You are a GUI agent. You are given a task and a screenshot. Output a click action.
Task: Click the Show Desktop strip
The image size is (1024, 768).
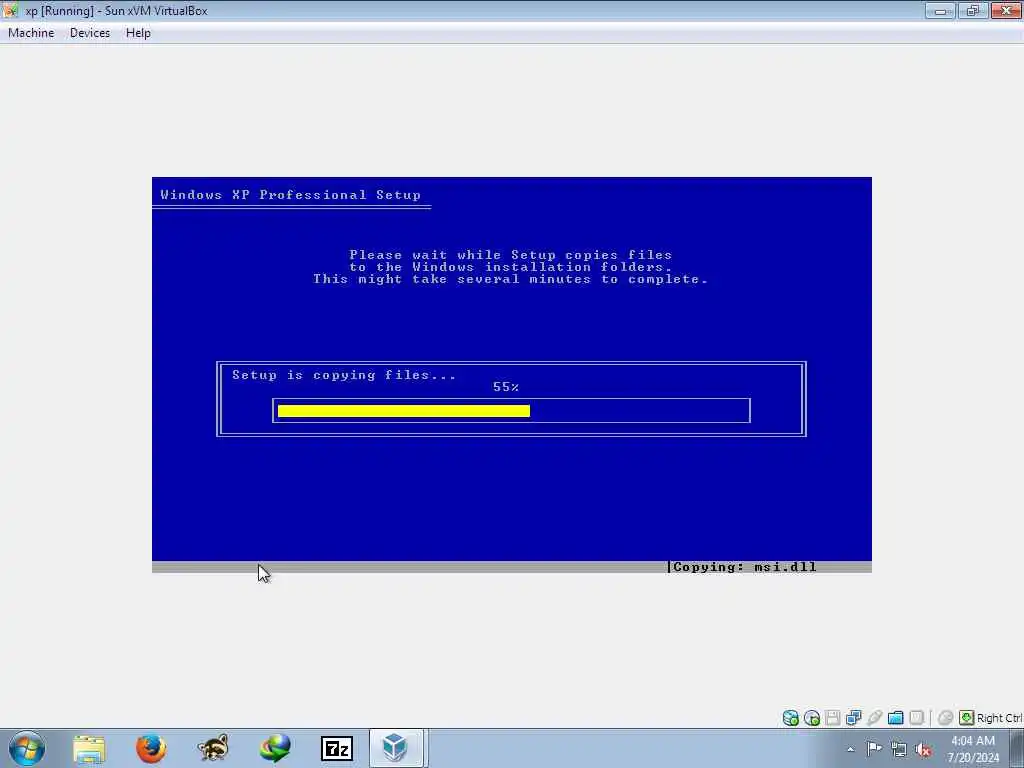(x=1017, y=748)
